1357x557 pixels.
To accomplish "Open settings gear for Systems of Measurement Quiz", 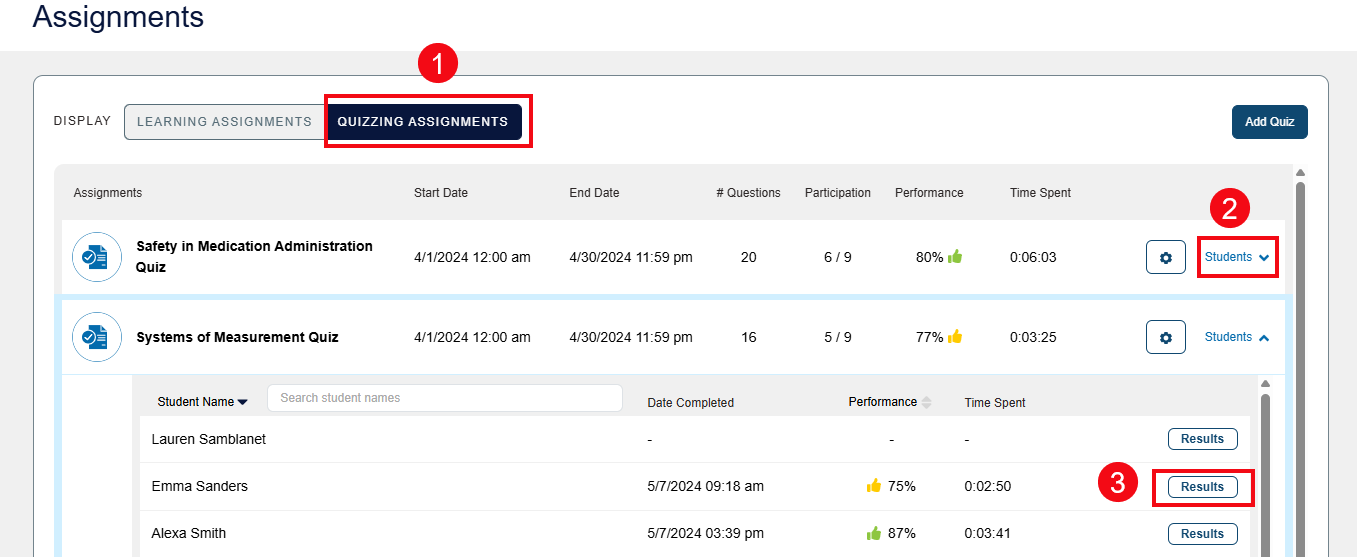I will (1165, 337).
